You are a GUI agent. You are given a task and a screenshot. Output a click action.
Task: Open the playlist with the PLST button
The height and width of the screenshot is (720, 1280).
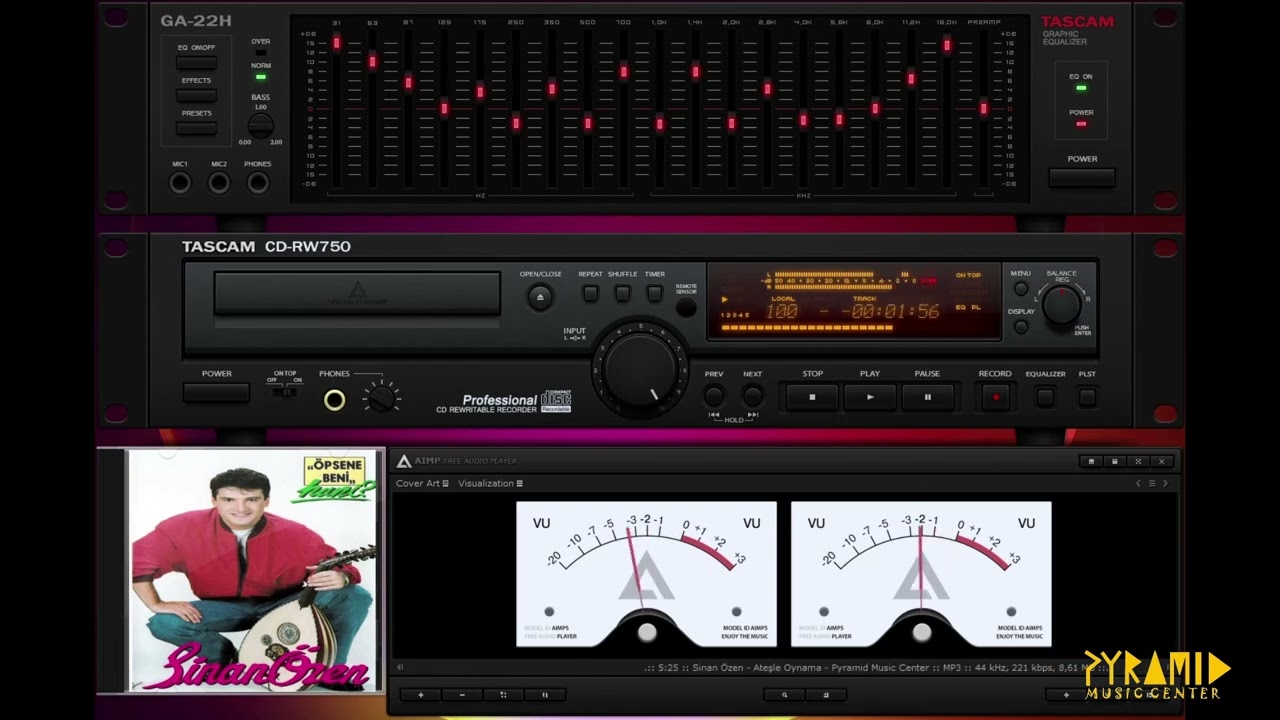[1087, 397]
